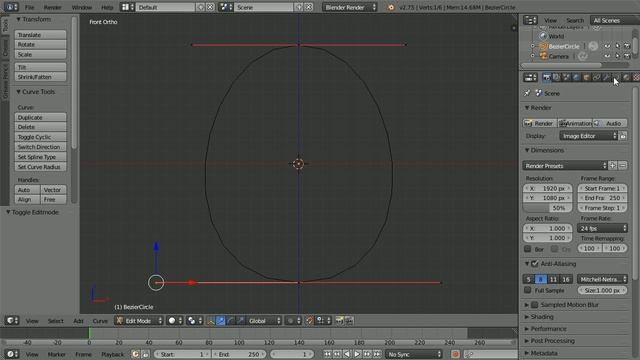Enable the Border render checkbox
This screenshot has height=360, width=640.
[528, 249]
